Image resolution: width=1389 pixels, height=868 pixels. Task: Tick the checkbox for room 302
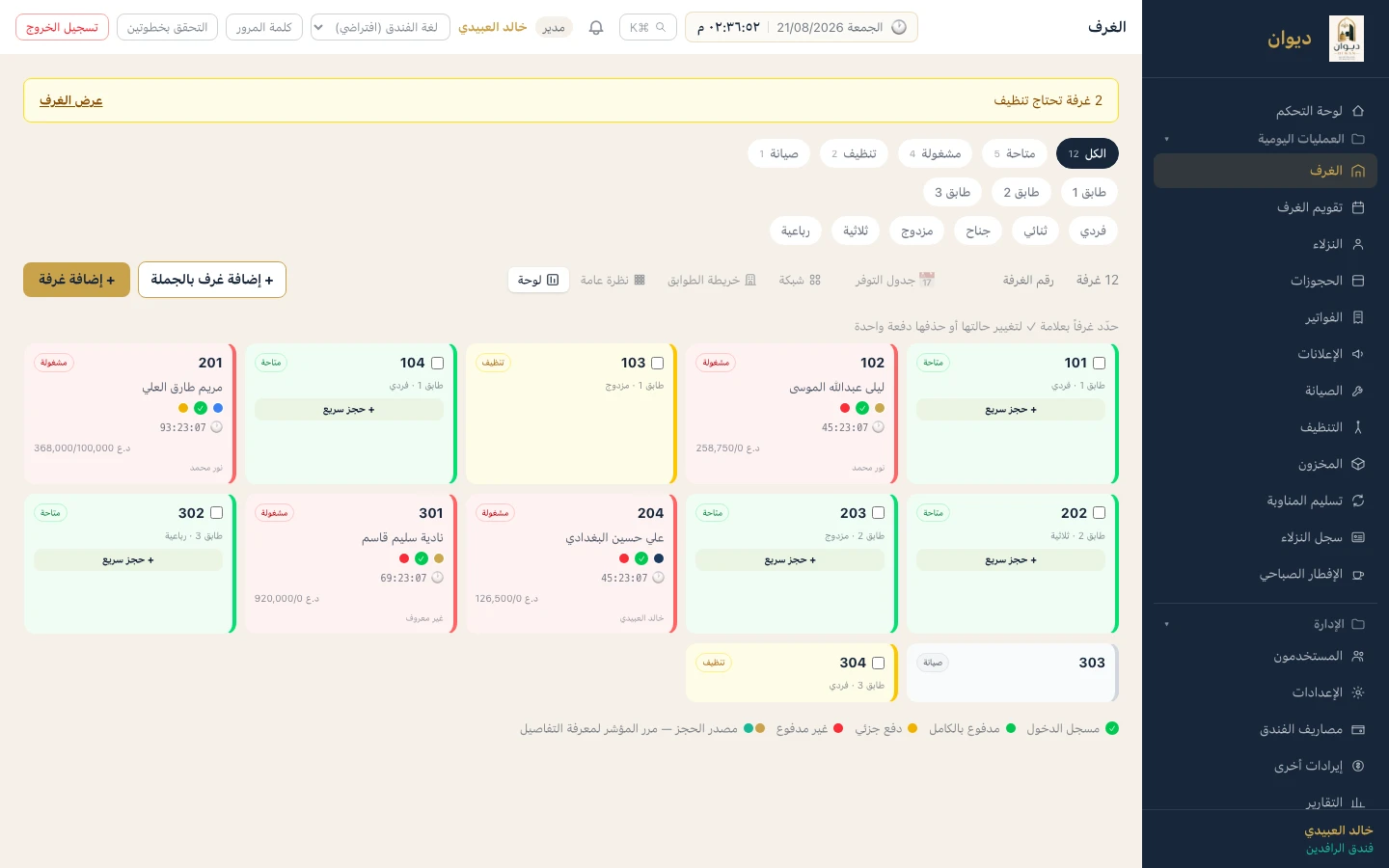(x=216, y=513)
